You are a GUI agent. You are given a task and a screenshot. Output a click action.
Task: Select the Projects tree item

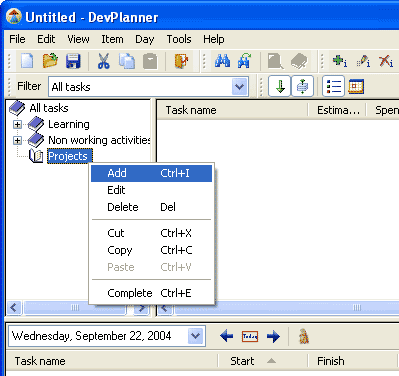tap(69, 156)
